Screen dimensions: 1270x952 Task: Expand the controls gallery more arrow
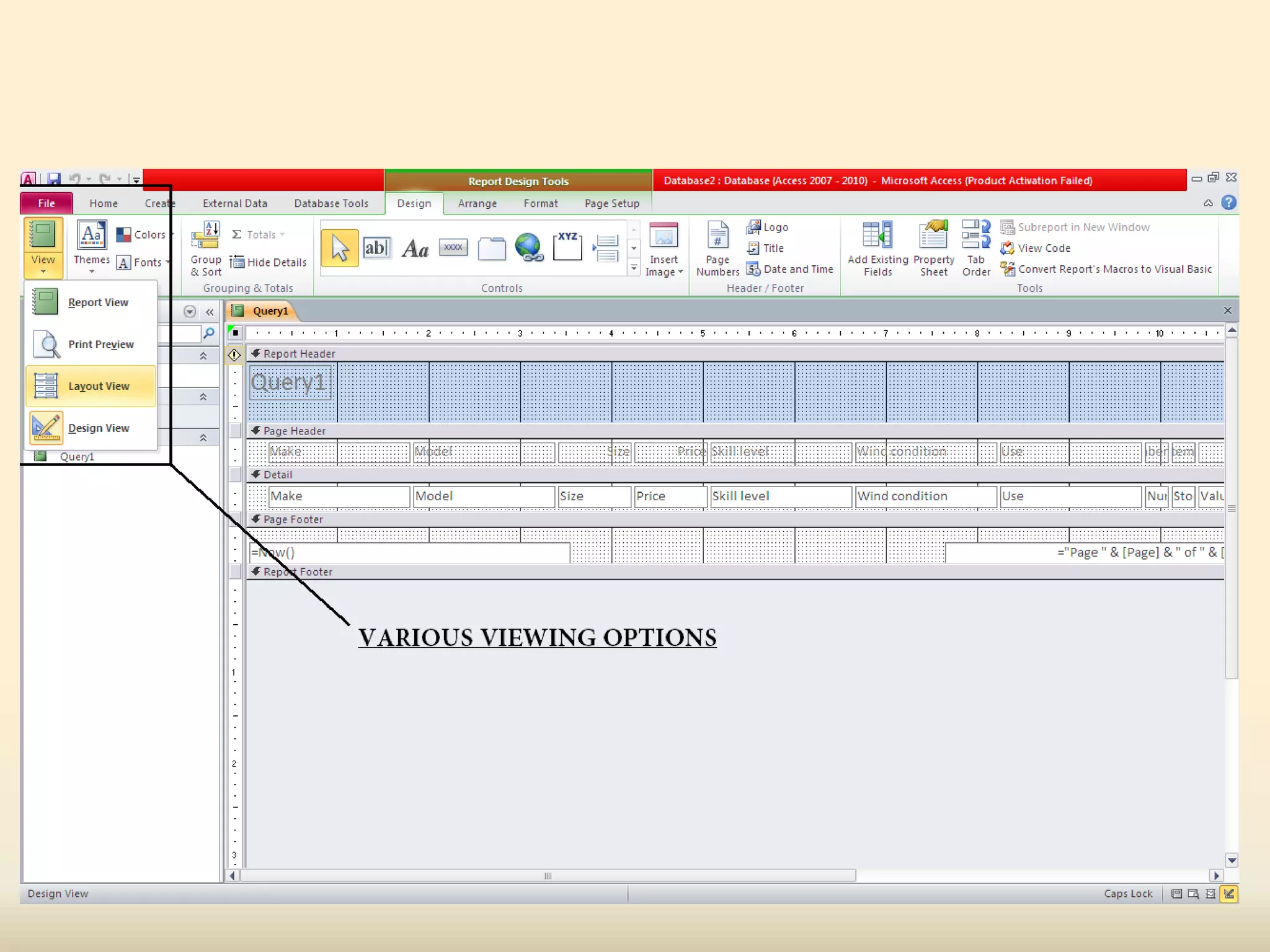click(634, 268)
